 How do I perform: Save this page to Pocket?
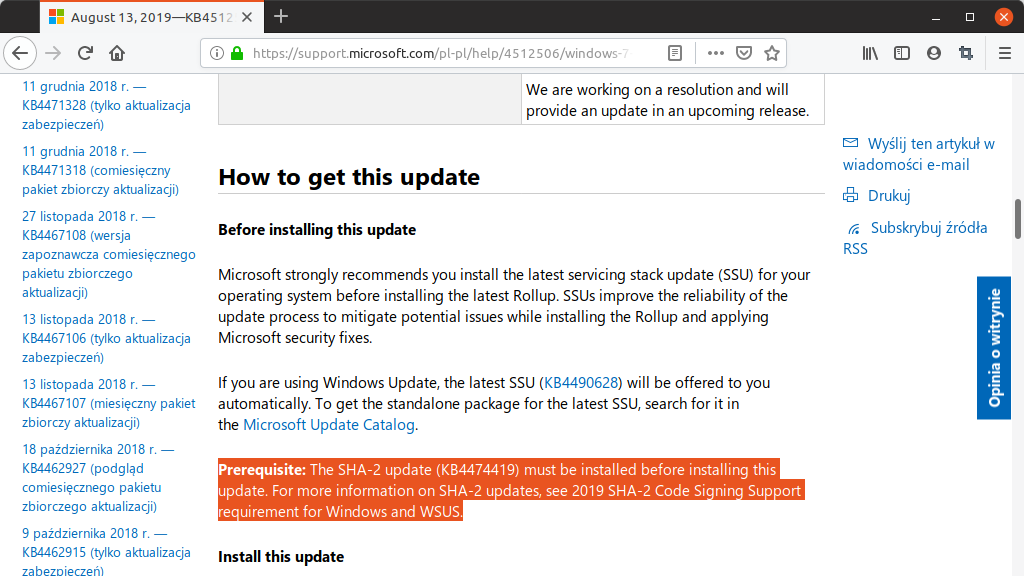click(x=744, y=53)
